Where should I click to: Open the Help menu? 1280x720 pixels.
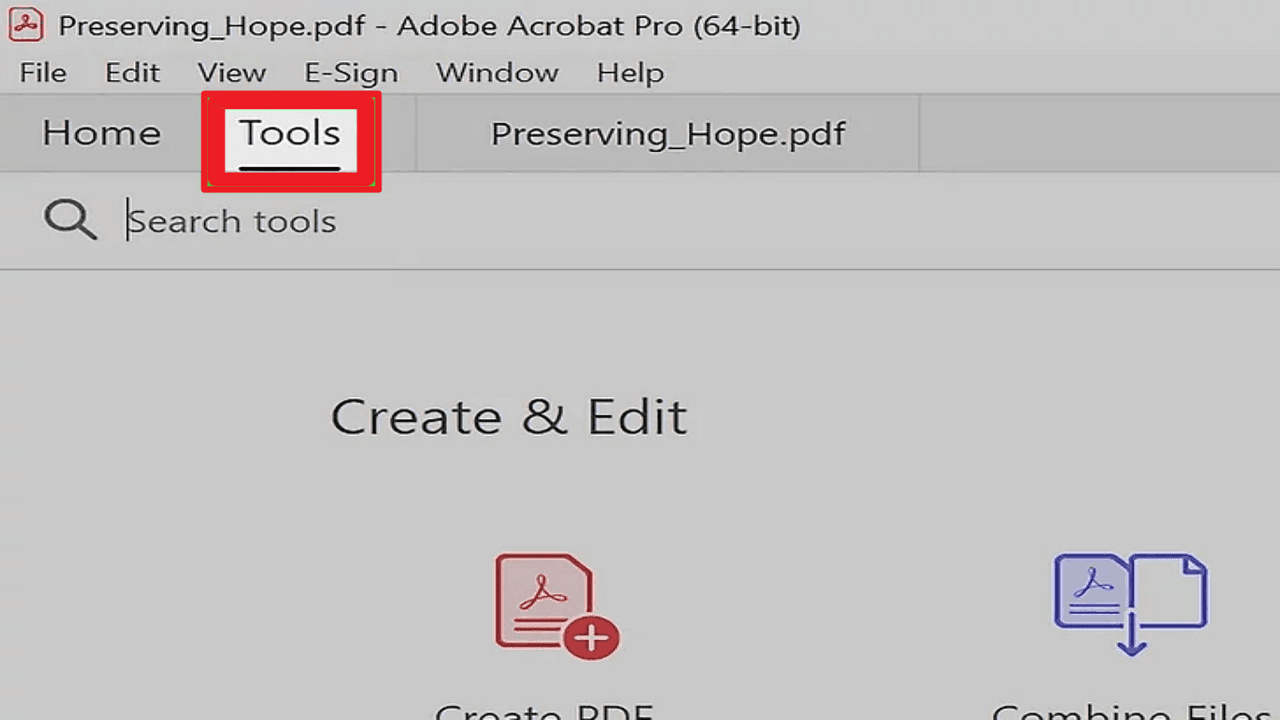[x=630, y=73]
